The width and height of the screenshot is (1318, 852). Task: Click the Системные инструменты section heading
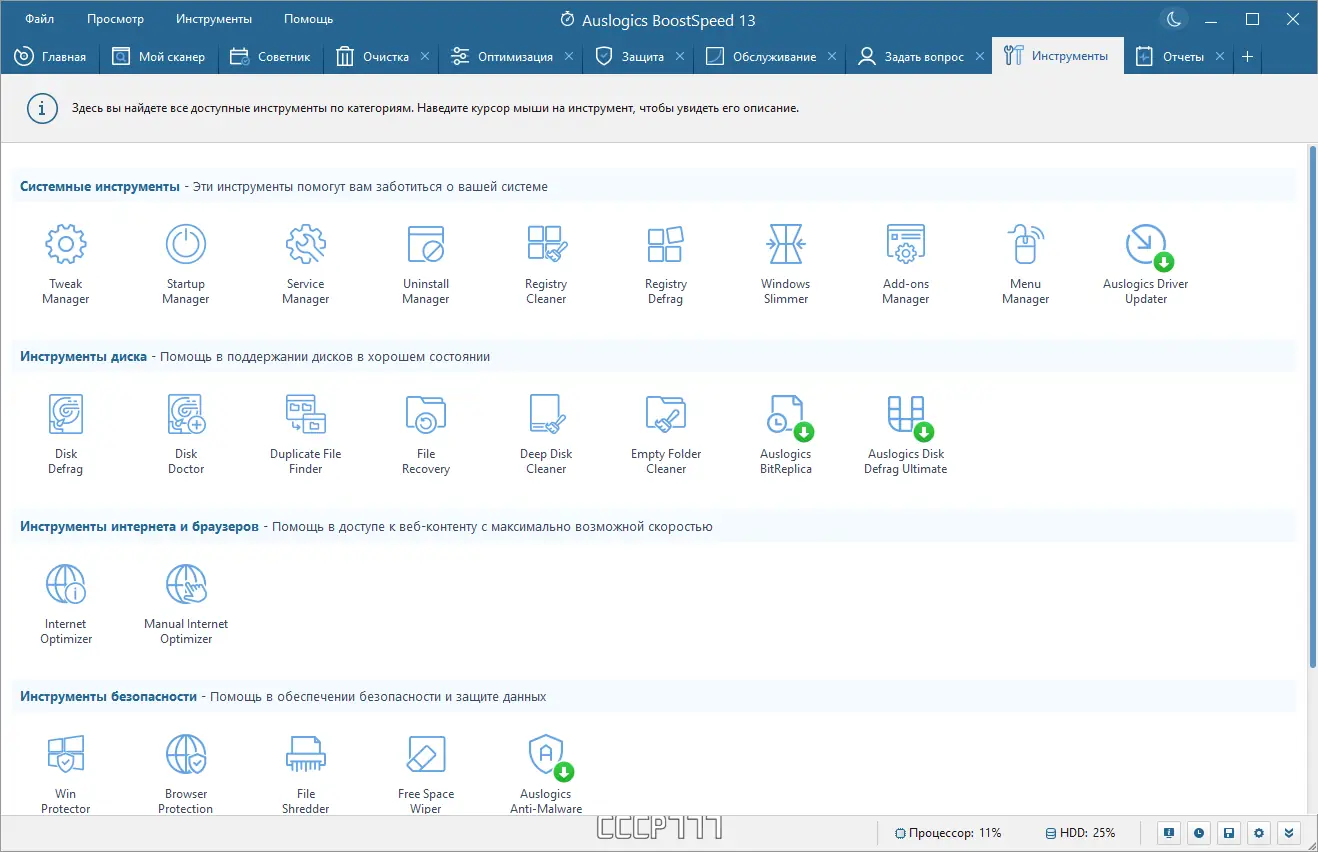[x=100, y=186]
